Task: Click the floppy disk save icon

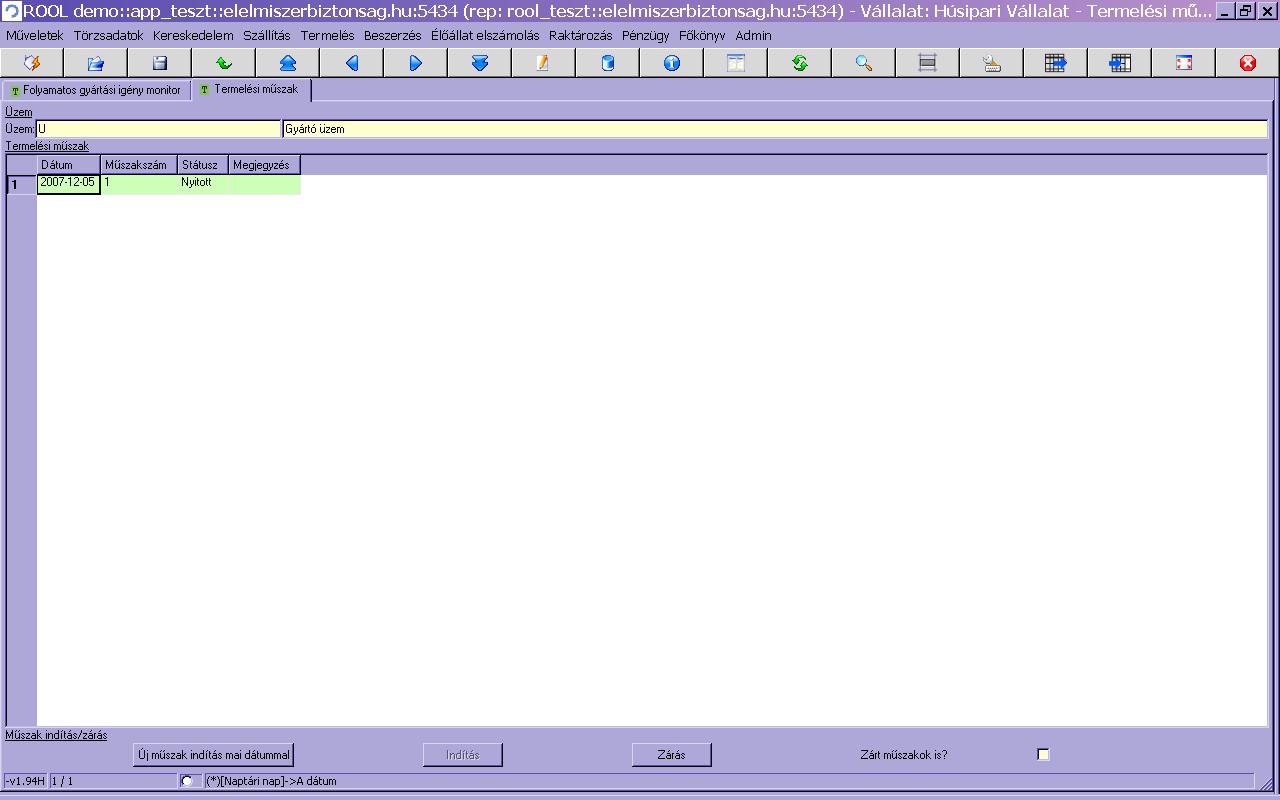Action: click(x=160, y=63)
